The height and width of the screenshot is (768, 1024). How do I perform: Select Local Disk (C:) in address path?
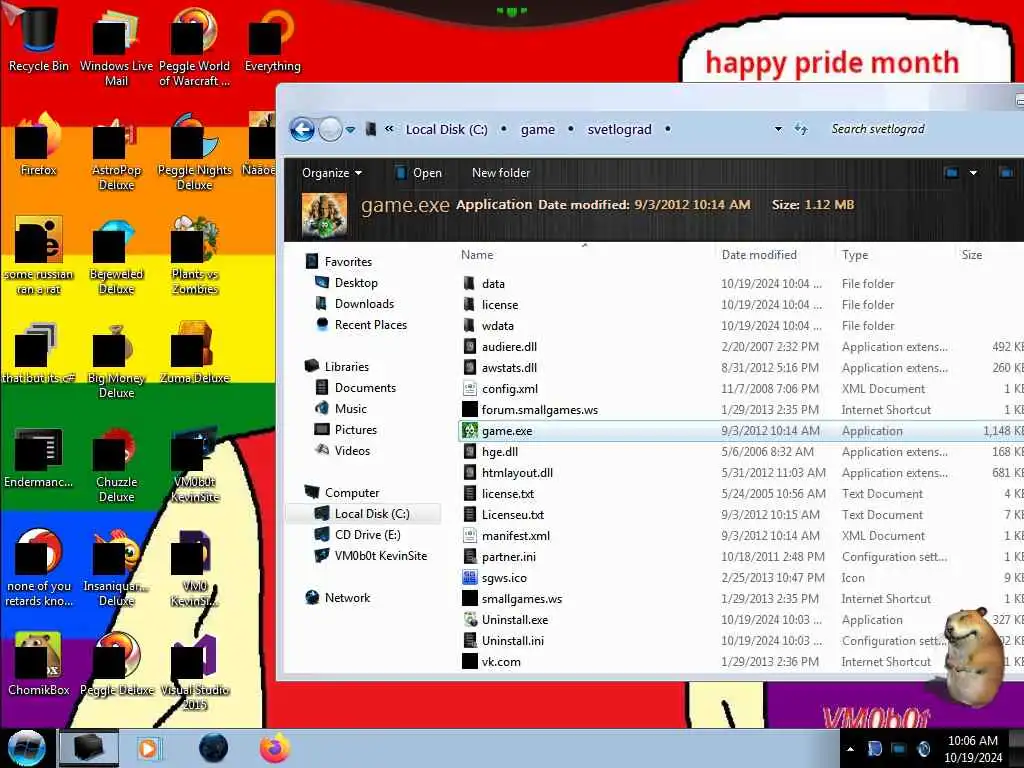tap(447, 129)
